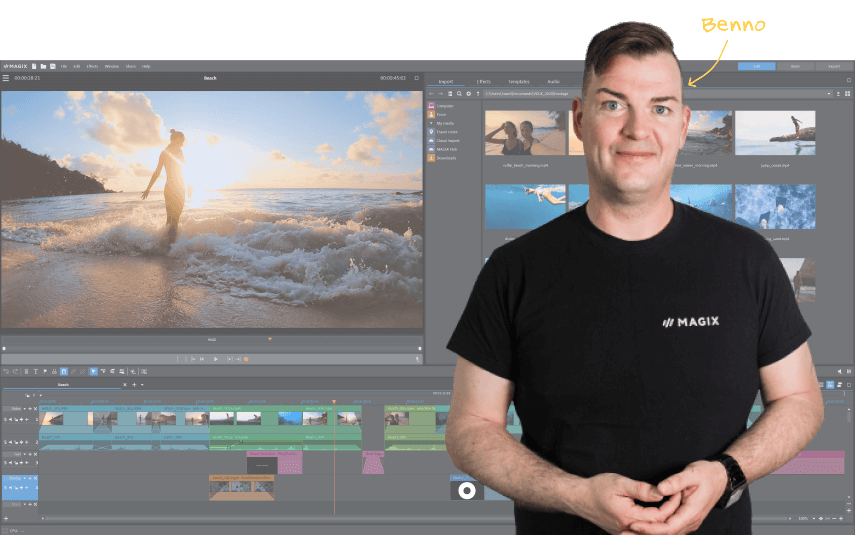Viewport: 856px width, 536px height.
Task: Select the Title T tool in toolbar
Action: pyautogui.click(x=35, y=371)
